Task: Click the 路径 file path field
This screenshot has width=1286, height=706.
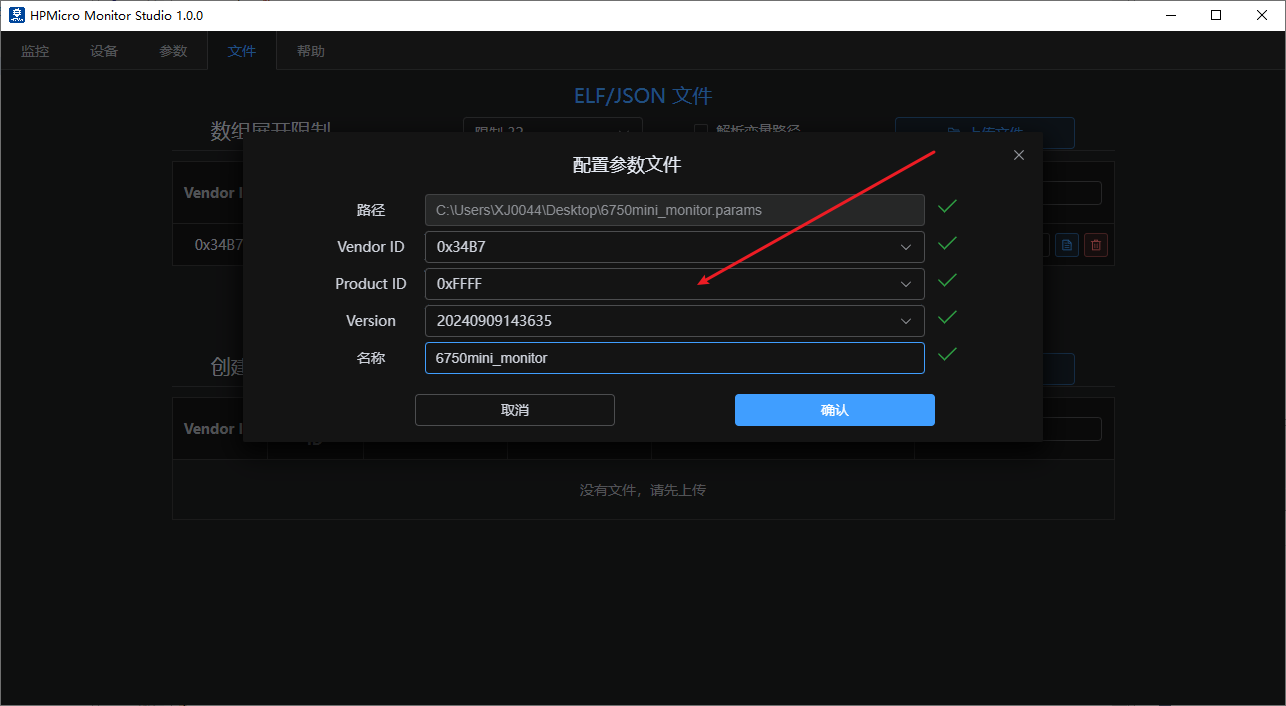Action: [x=674, y=210]
